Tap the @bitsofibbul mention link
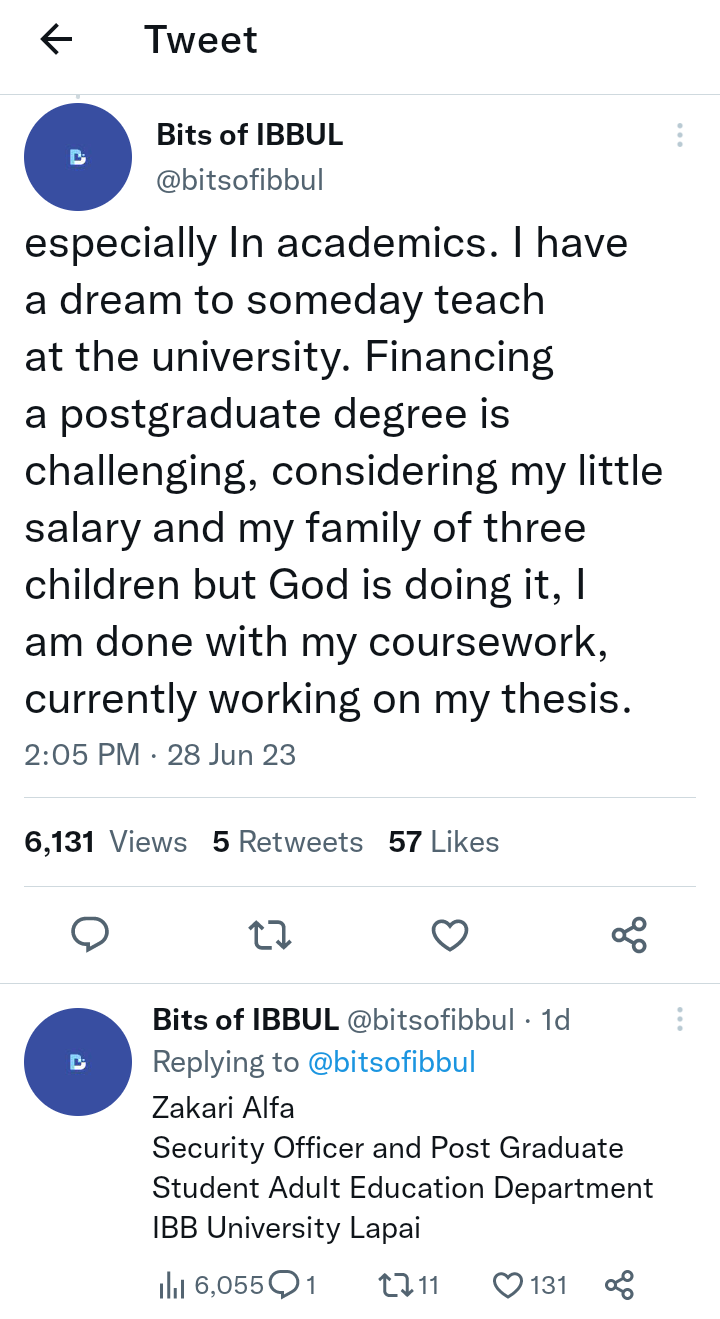Viewport: 720px width, 1319px height. tap(391, 1062)
